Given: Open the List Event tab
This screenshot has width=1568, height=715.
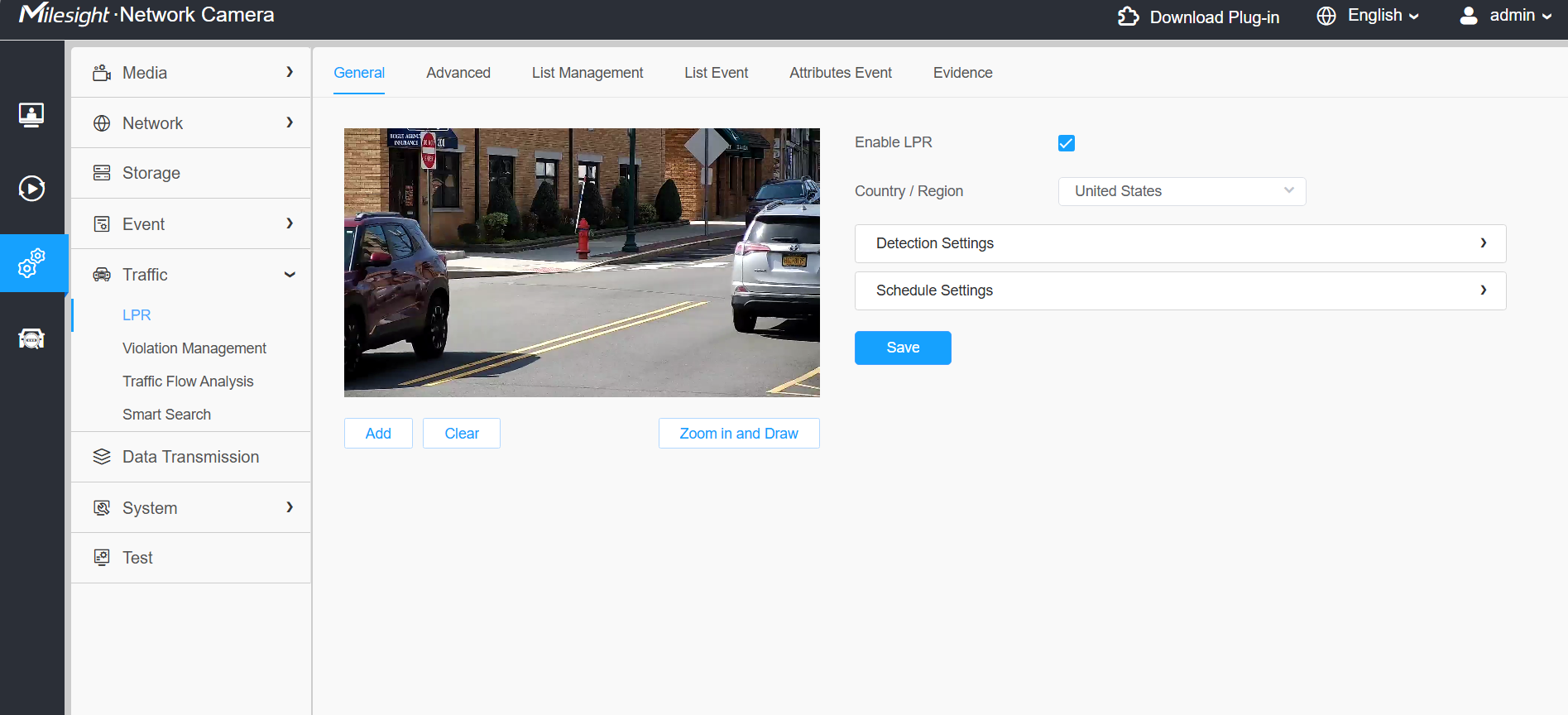Looking at the screenshot, I should [x=716, y=73].
